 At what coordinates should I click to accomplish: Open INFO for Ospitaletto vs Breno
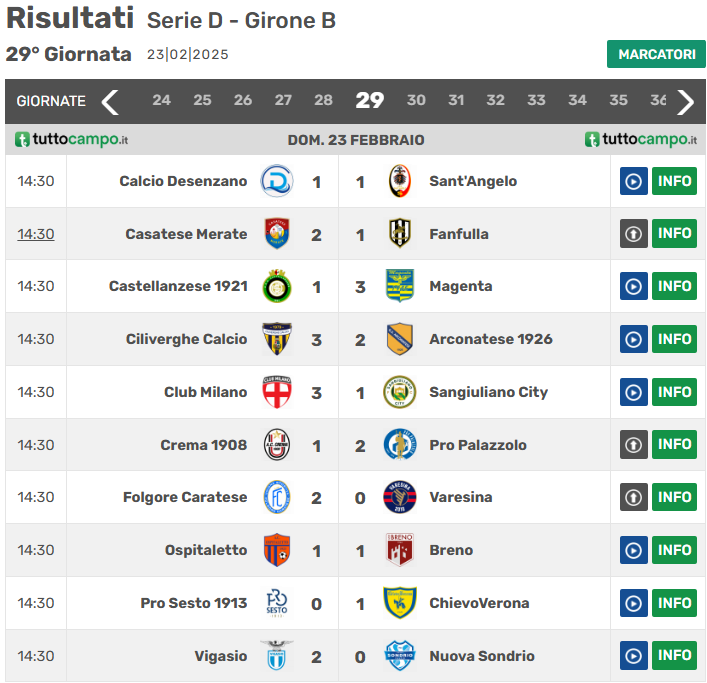point(674,550)
